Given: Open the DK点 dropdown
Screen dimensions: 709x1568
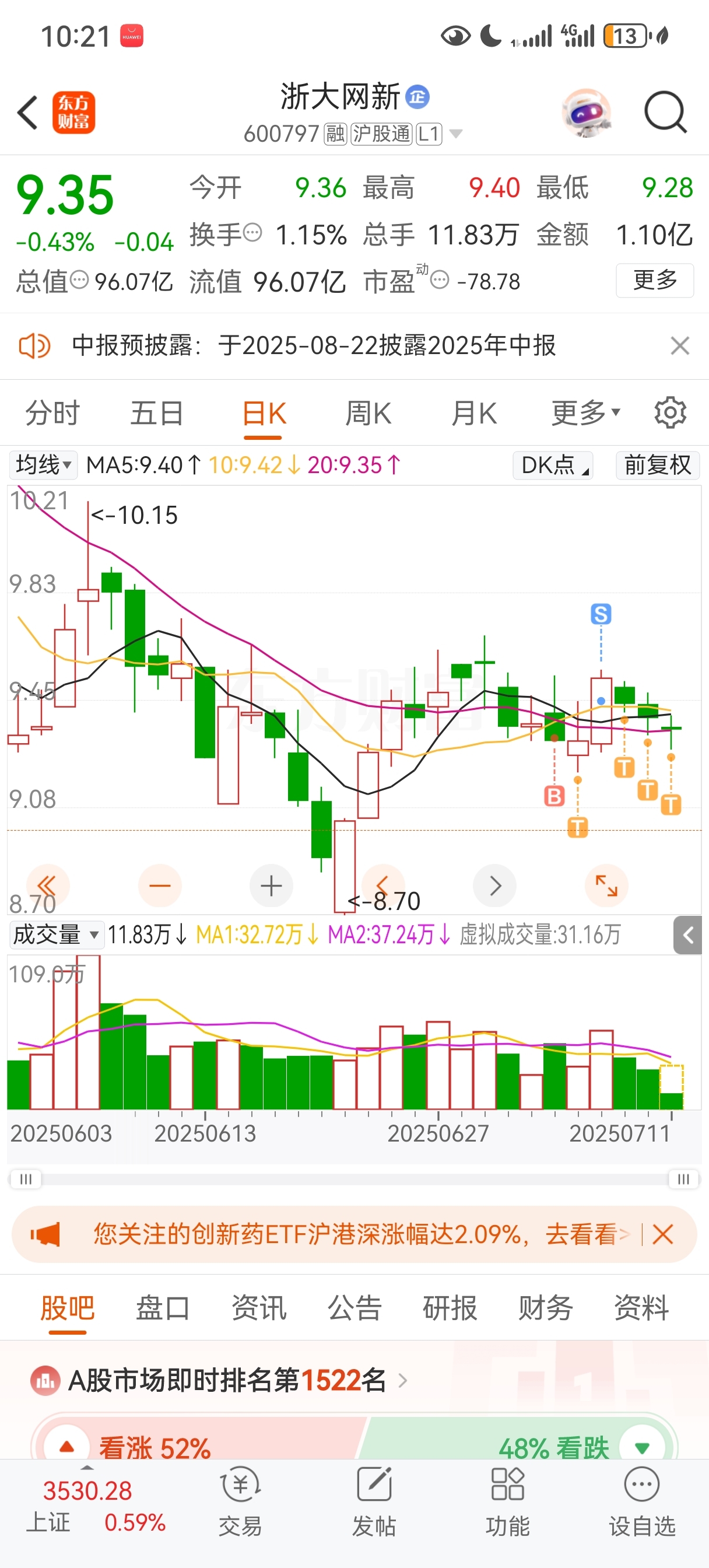Looking at the screenshot, I should tap(553, 465).
